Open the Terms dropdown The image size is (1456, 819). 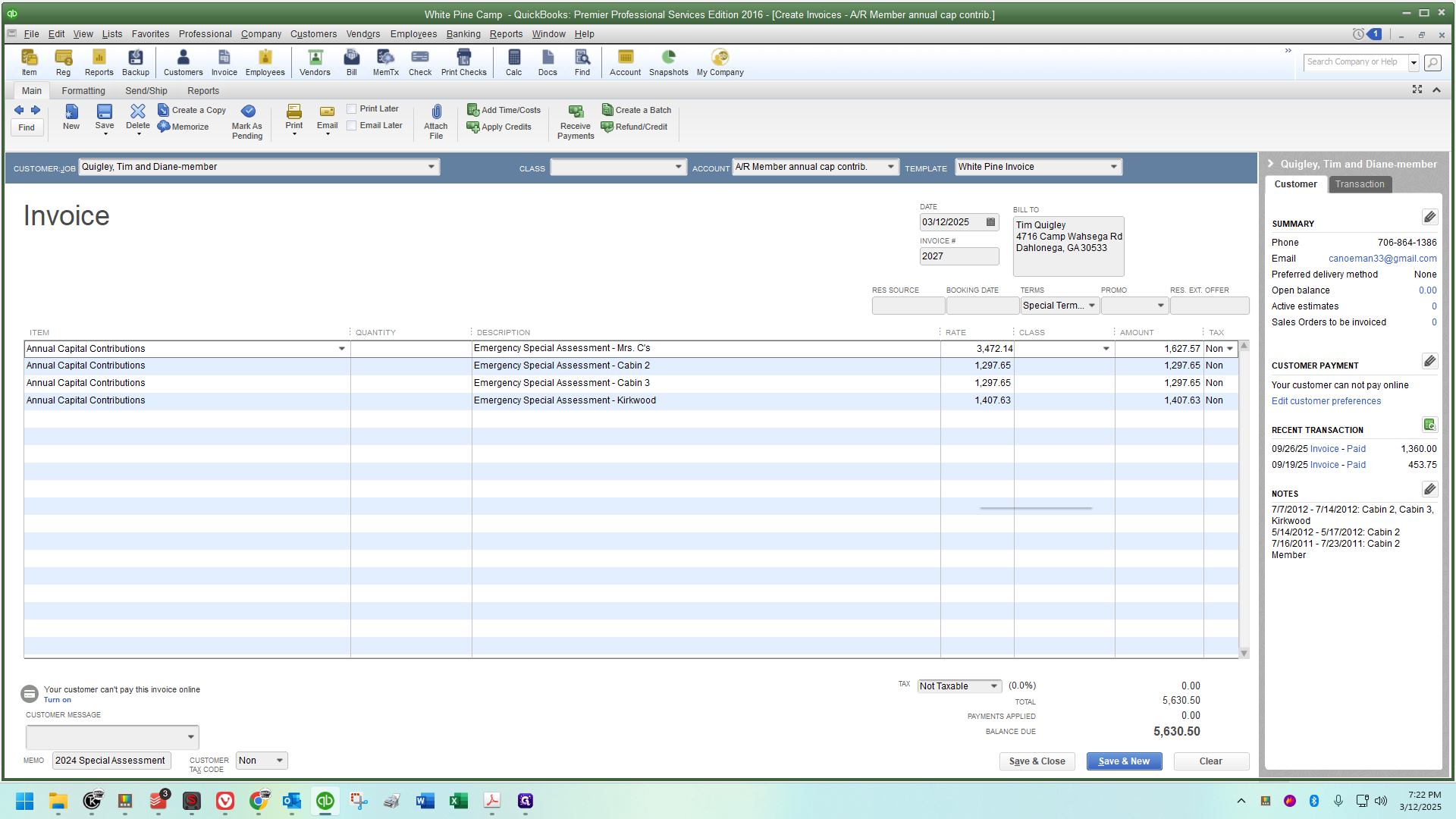(1091, 306)
